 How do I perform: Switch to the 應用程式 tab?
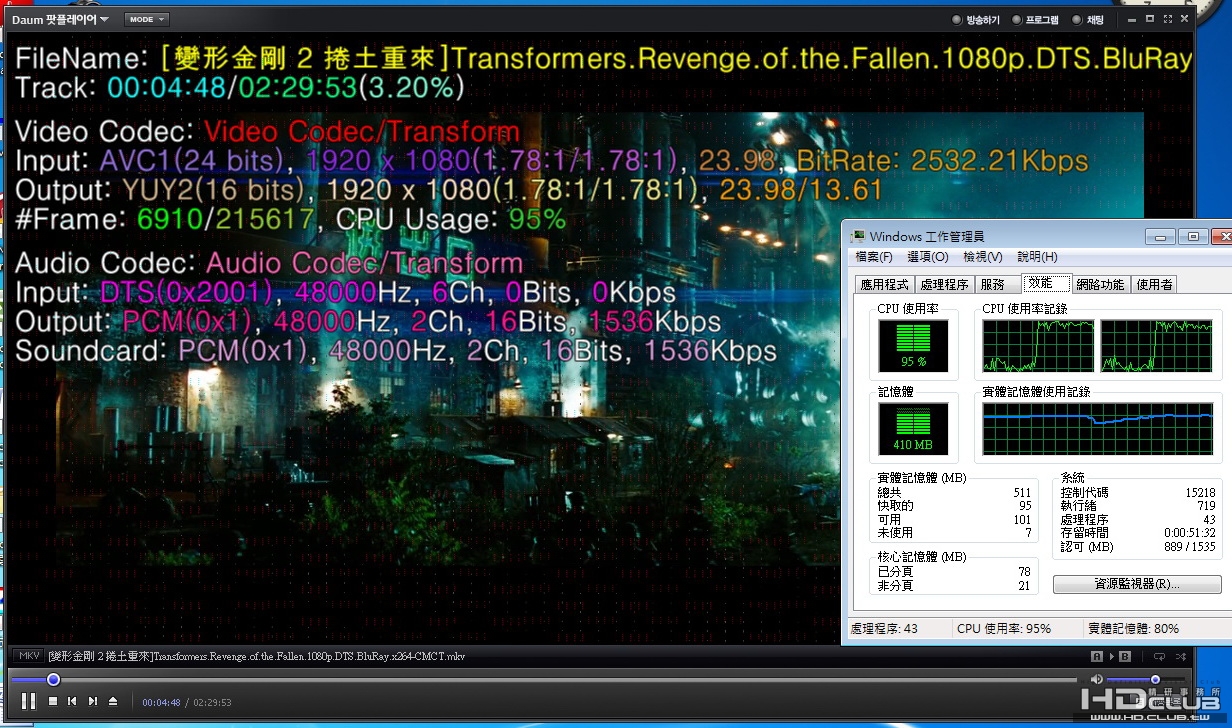tap(885, 285)
